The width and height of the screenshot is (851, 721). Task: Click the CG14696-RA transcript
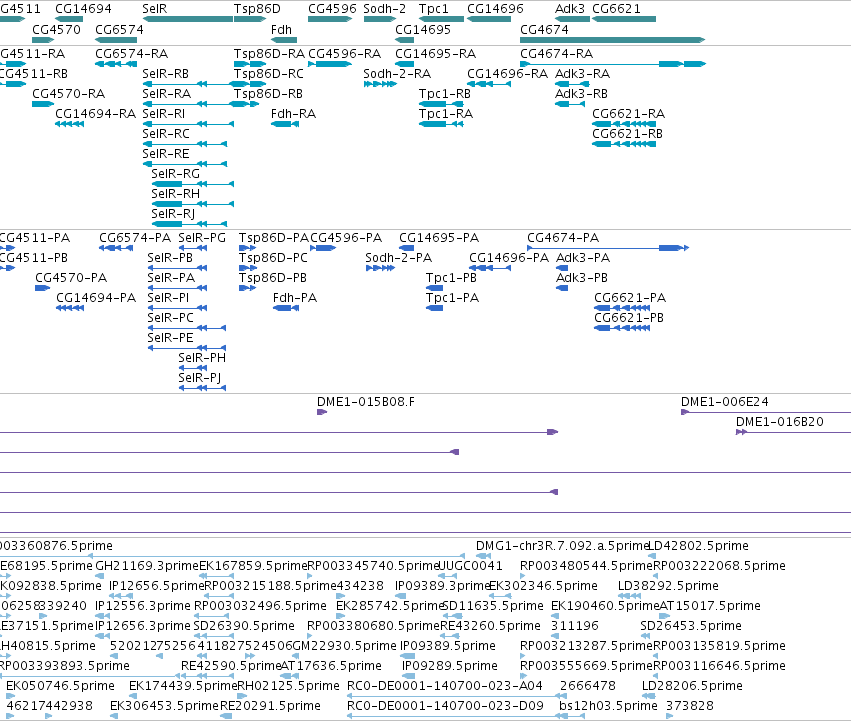(x=489, y=84)
